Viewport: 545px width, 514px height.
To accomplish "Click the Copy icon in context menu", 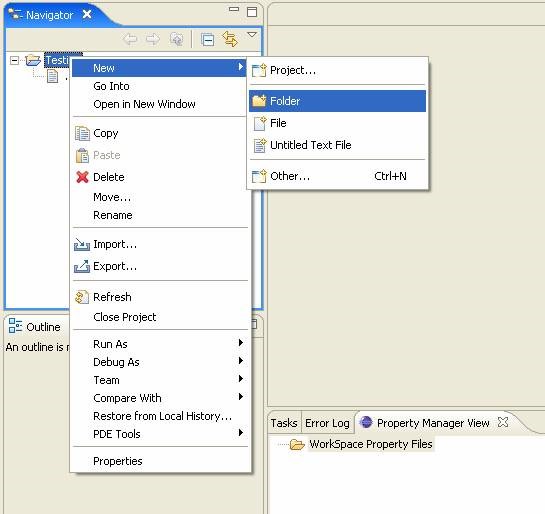I will pyautogui.click(x=82, y=133).
